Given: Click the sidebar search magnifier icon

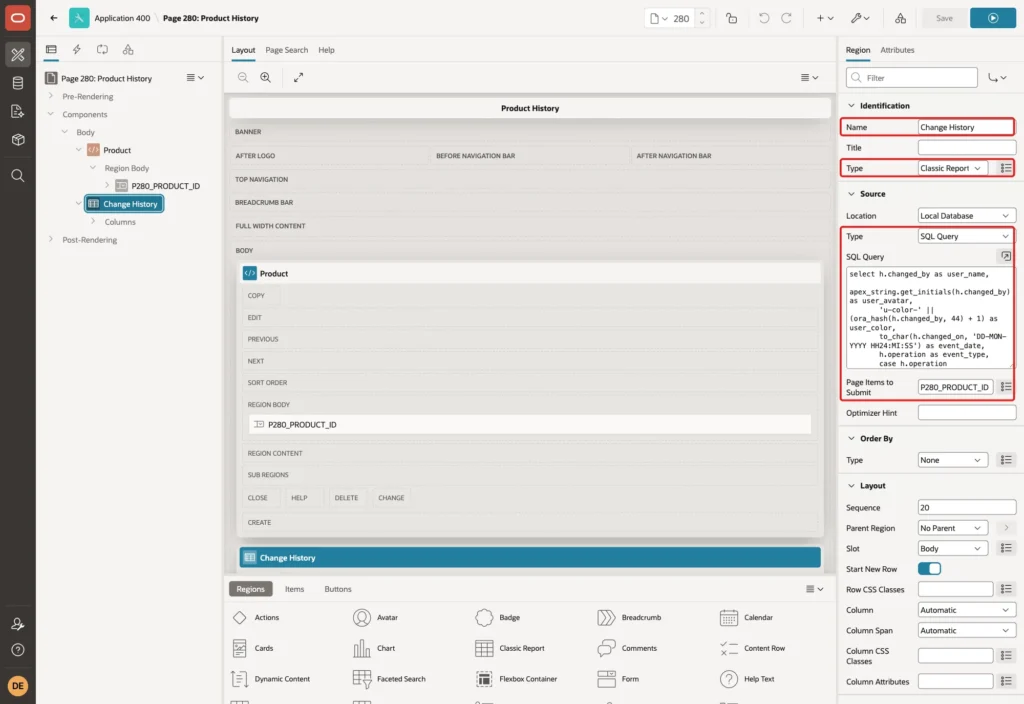Looking at the screenshot, I should 18,176.
